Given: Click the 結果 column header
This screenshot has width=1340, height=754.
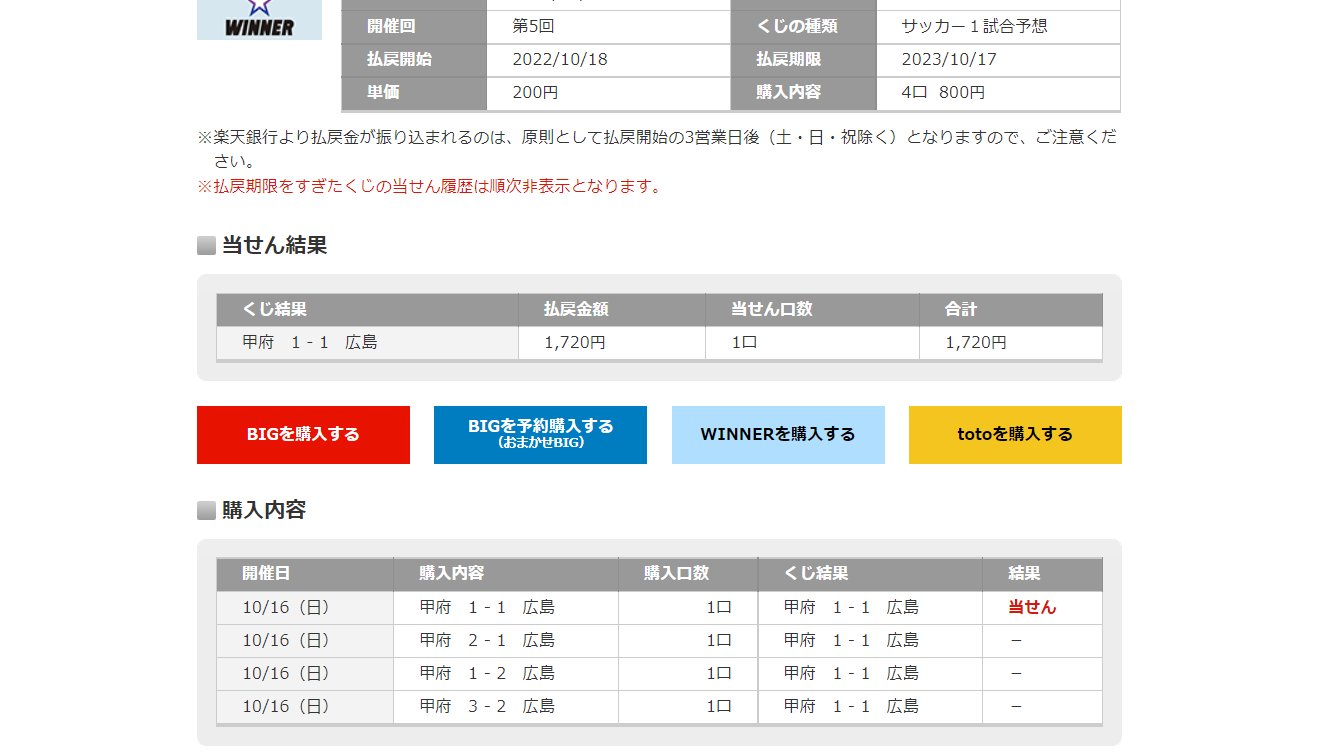Looking at the screenshot, I should [x=1042, y=574].
